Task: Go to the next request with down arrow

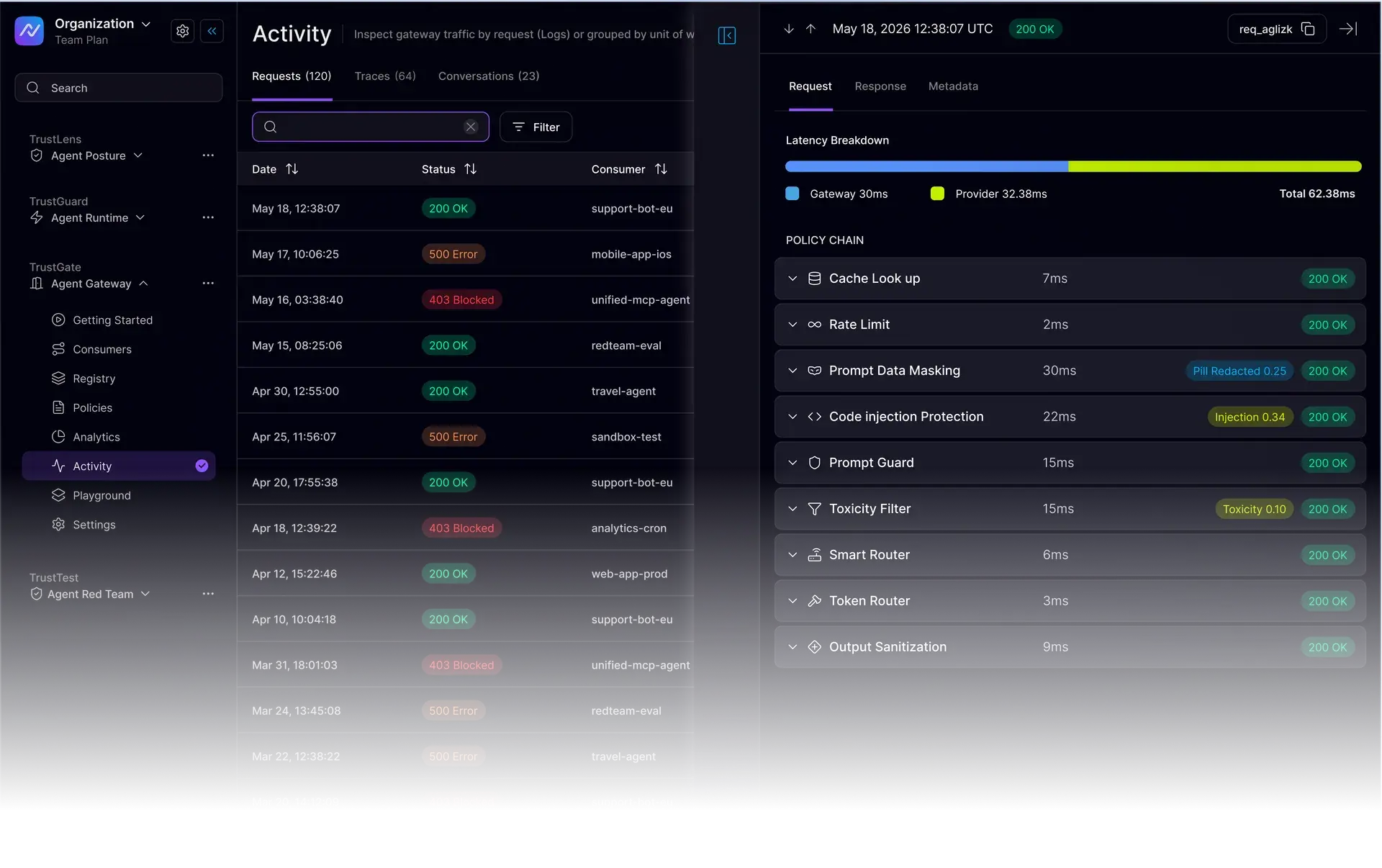Action: coord(789,29)
